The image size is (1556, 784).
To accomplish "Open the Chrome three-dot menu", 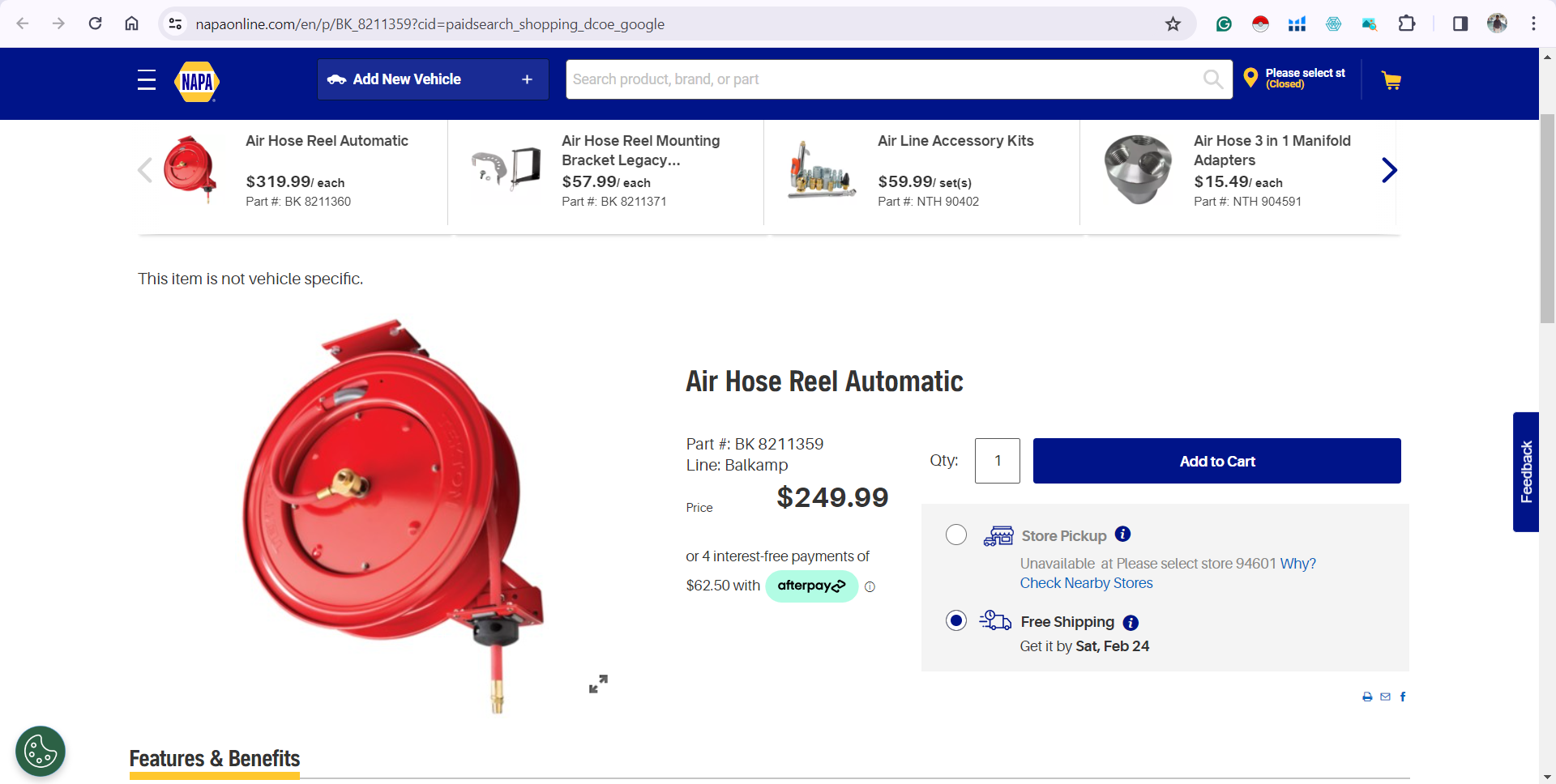I will (x=1533, y=23).
